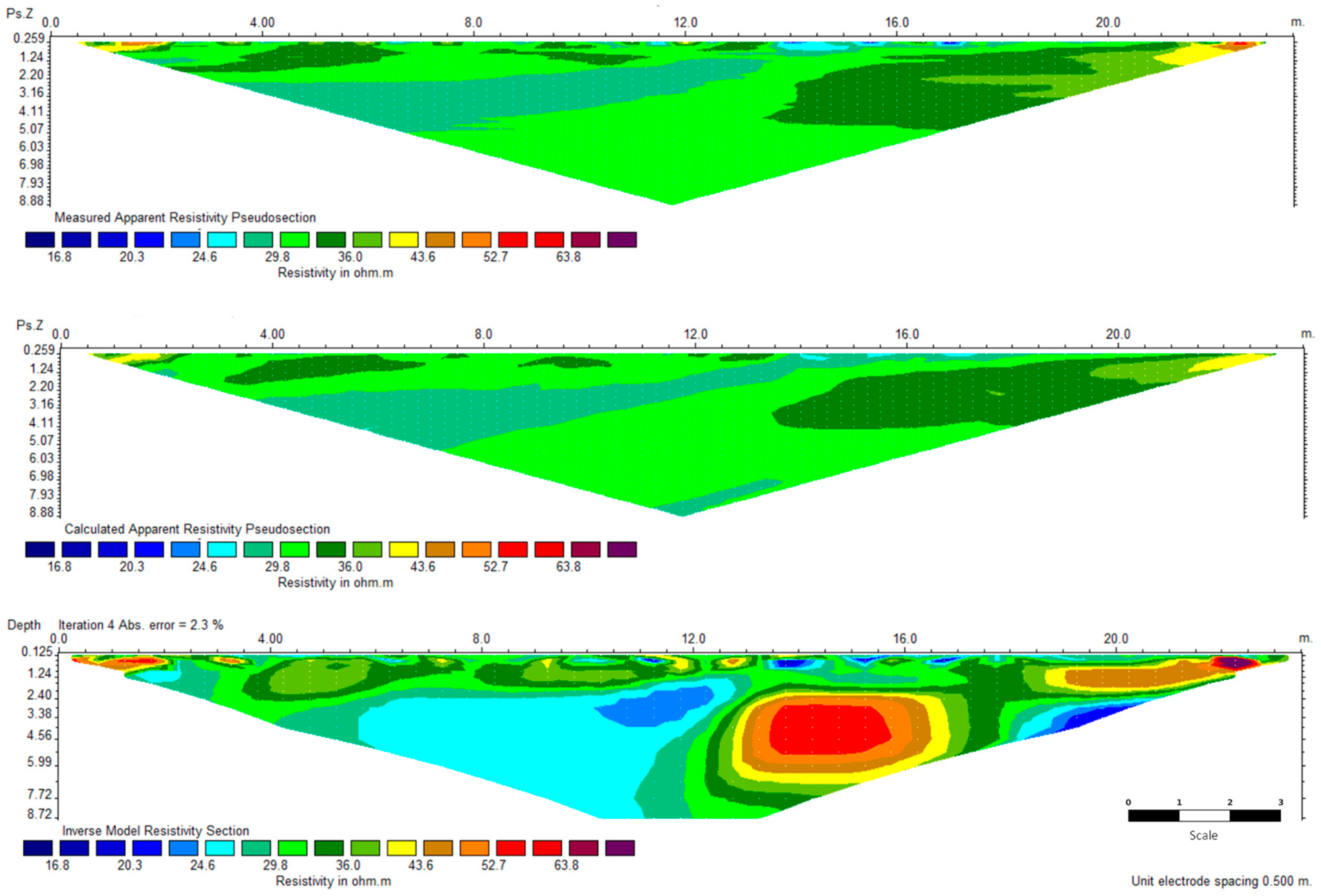Click the cyan swatch in the inverse model legend
Screen dimensions: 1321x896
(x=219, y=847)
